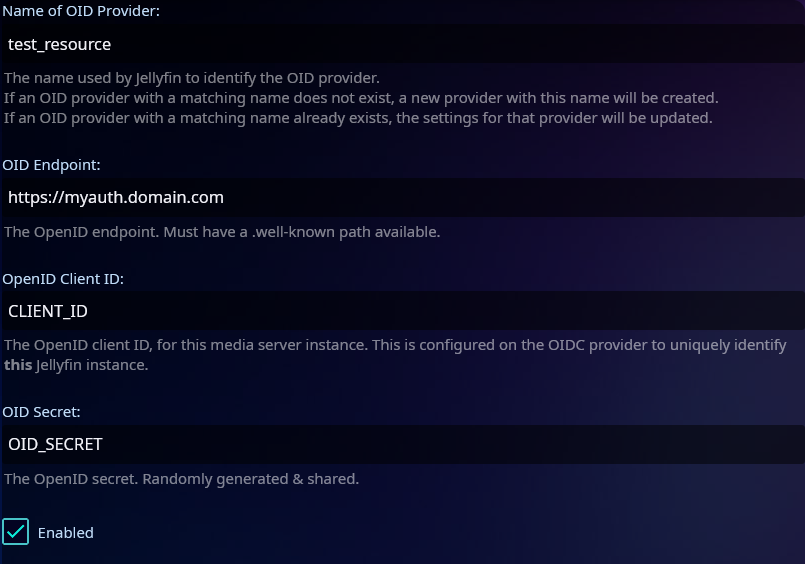Place cursor in the 'https://myauth.domain.com' URL text
This screenshot has height=564, width=805.
(115, 197)
